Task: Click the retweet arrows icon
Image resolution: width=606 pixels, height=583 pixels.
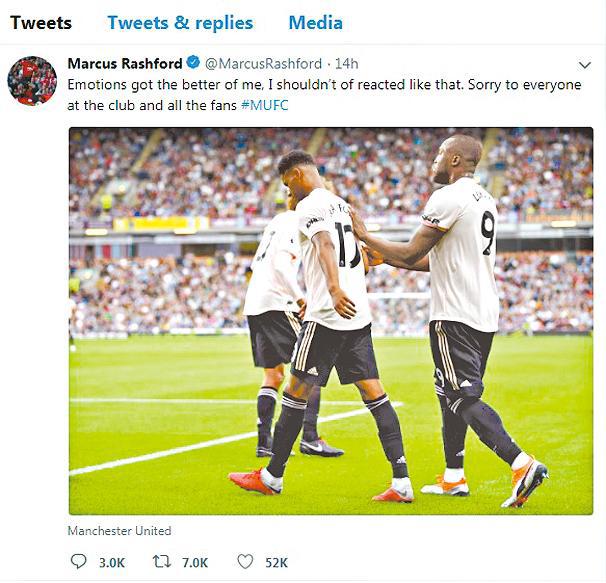Action: (x=162, y=561)
